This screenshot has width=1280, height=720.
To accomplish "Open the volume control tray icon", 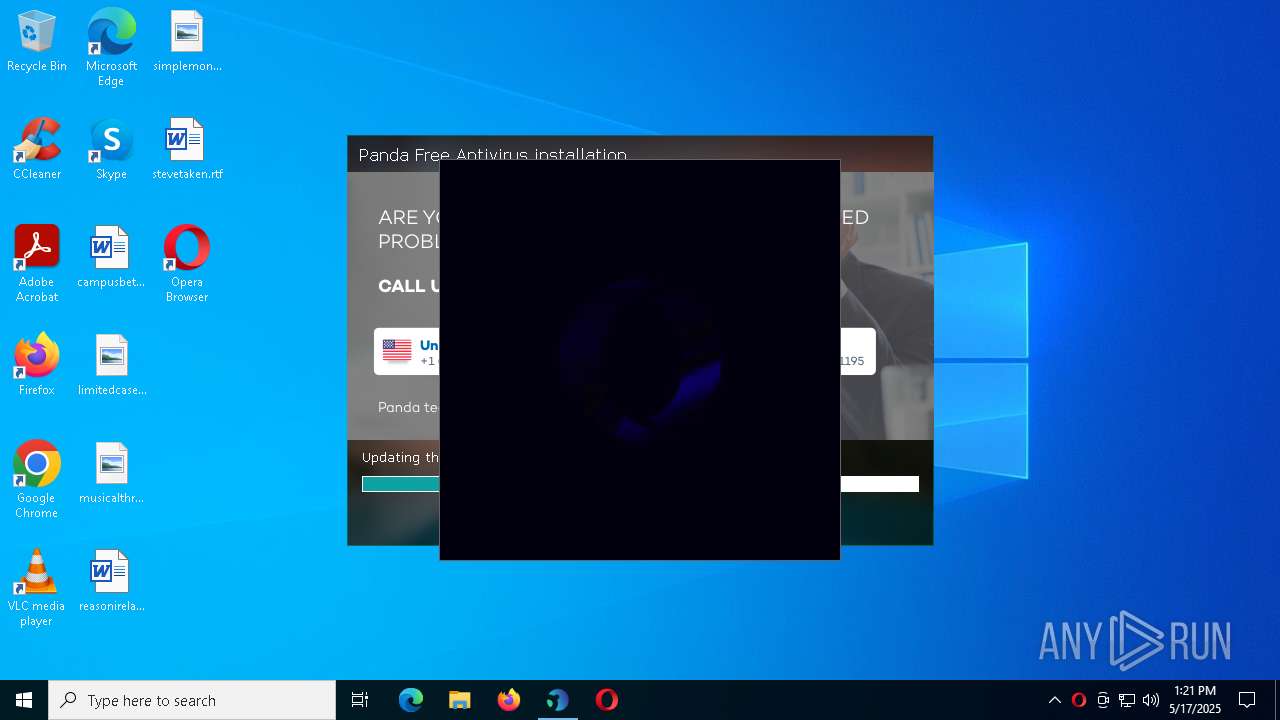I will click(1151, 700).
